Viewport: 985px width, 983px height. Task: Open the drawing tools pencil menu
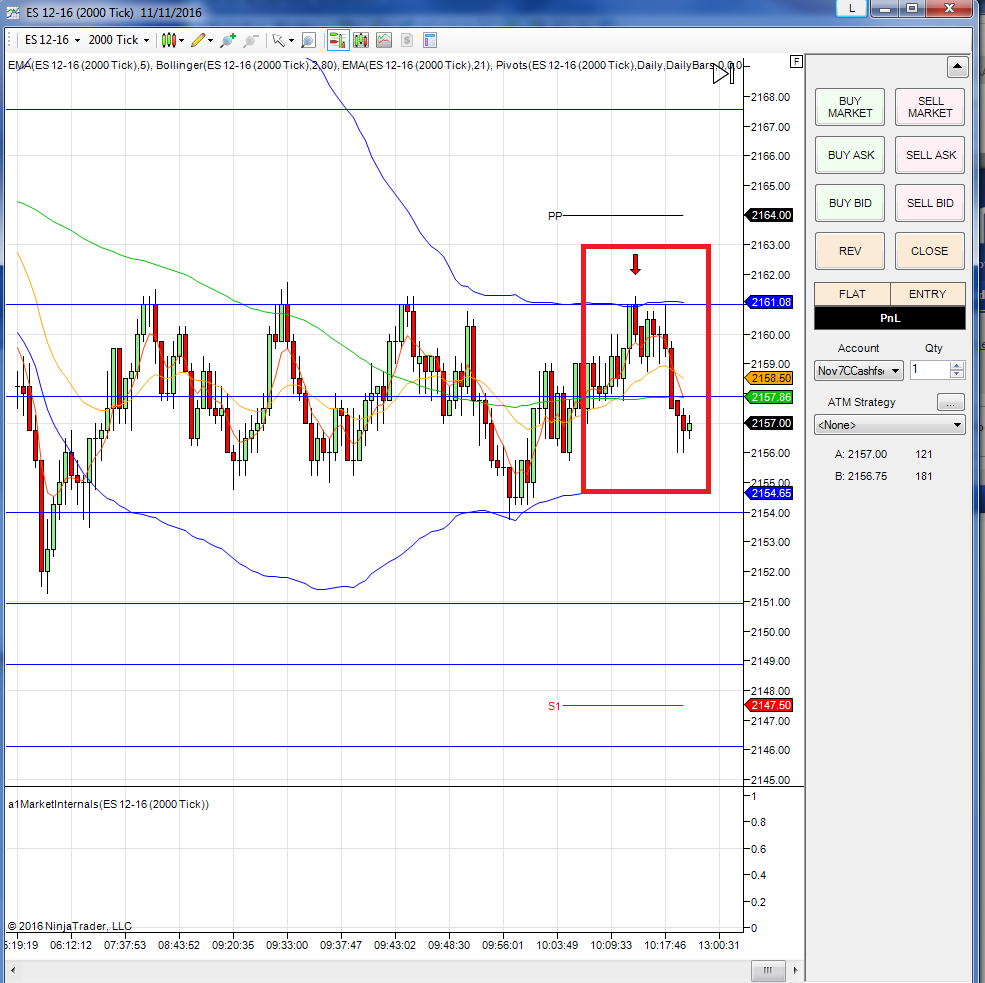click(x=198, y=41)
